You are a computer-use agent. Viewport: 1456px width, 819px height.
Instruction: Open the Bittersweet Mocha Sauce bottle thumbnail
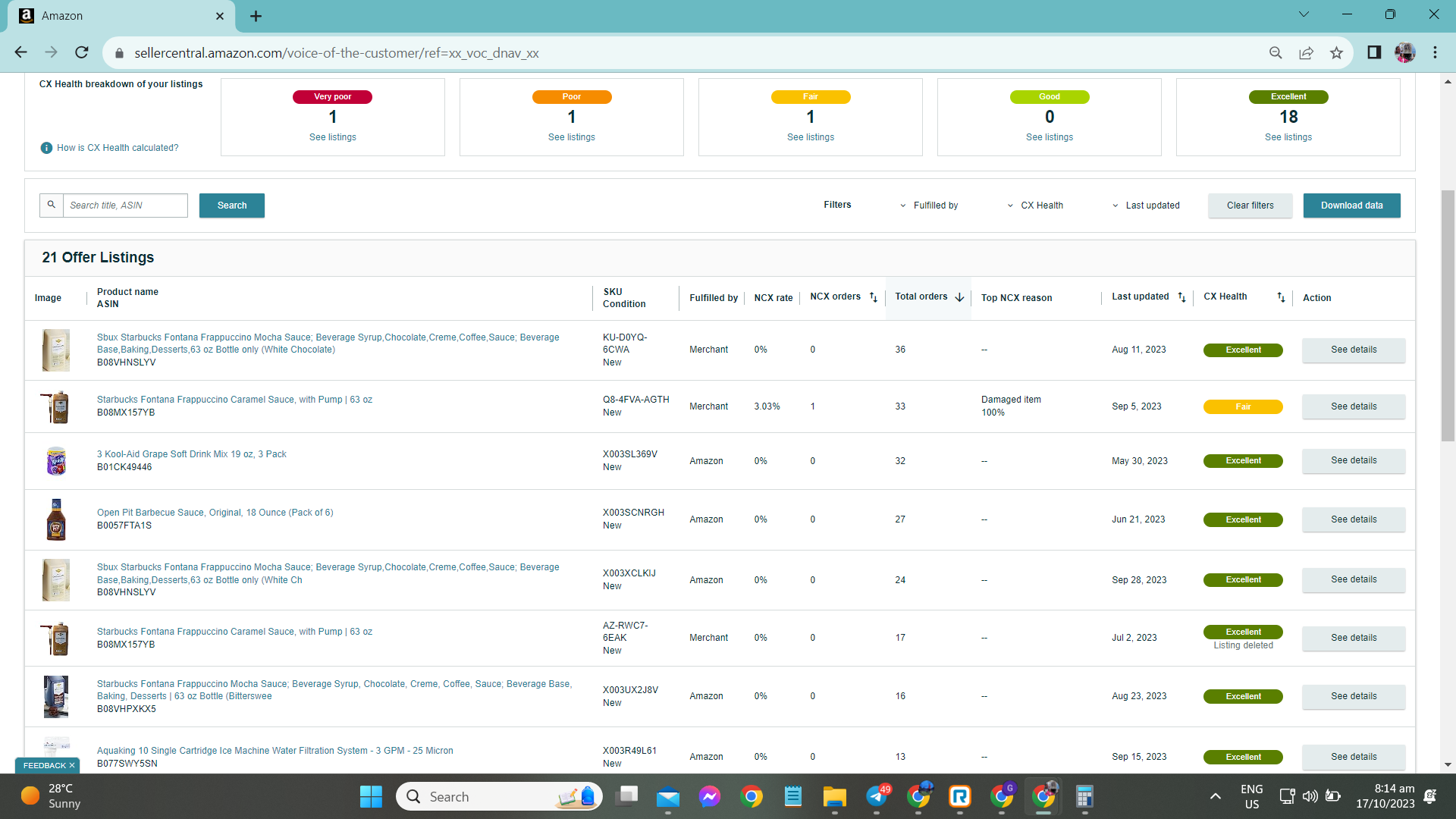point(56,696)
